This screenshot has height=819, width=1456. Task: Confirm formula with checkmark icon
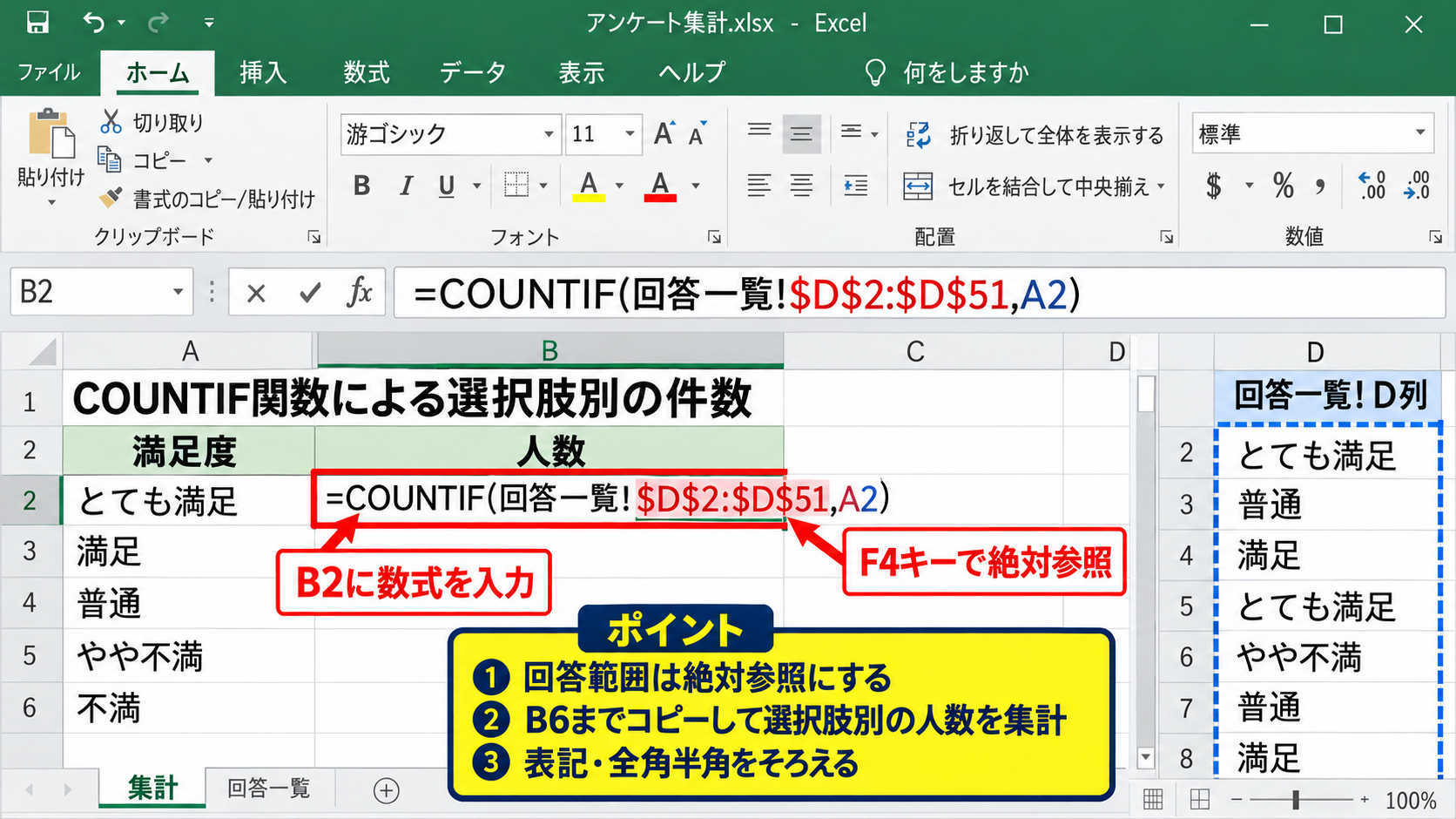[310, 293]
